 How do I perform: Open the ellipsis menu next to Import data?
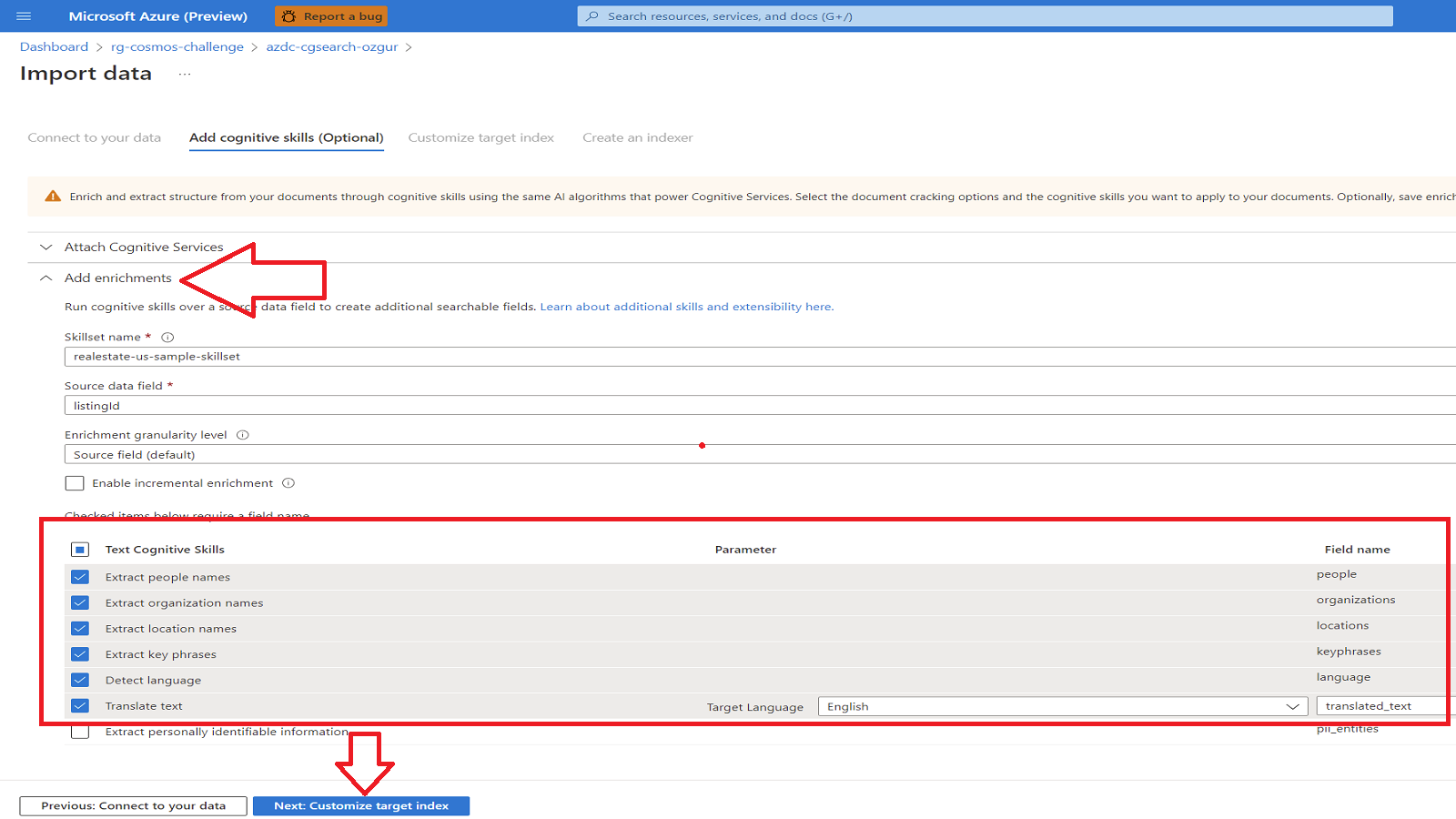[184, 75]
